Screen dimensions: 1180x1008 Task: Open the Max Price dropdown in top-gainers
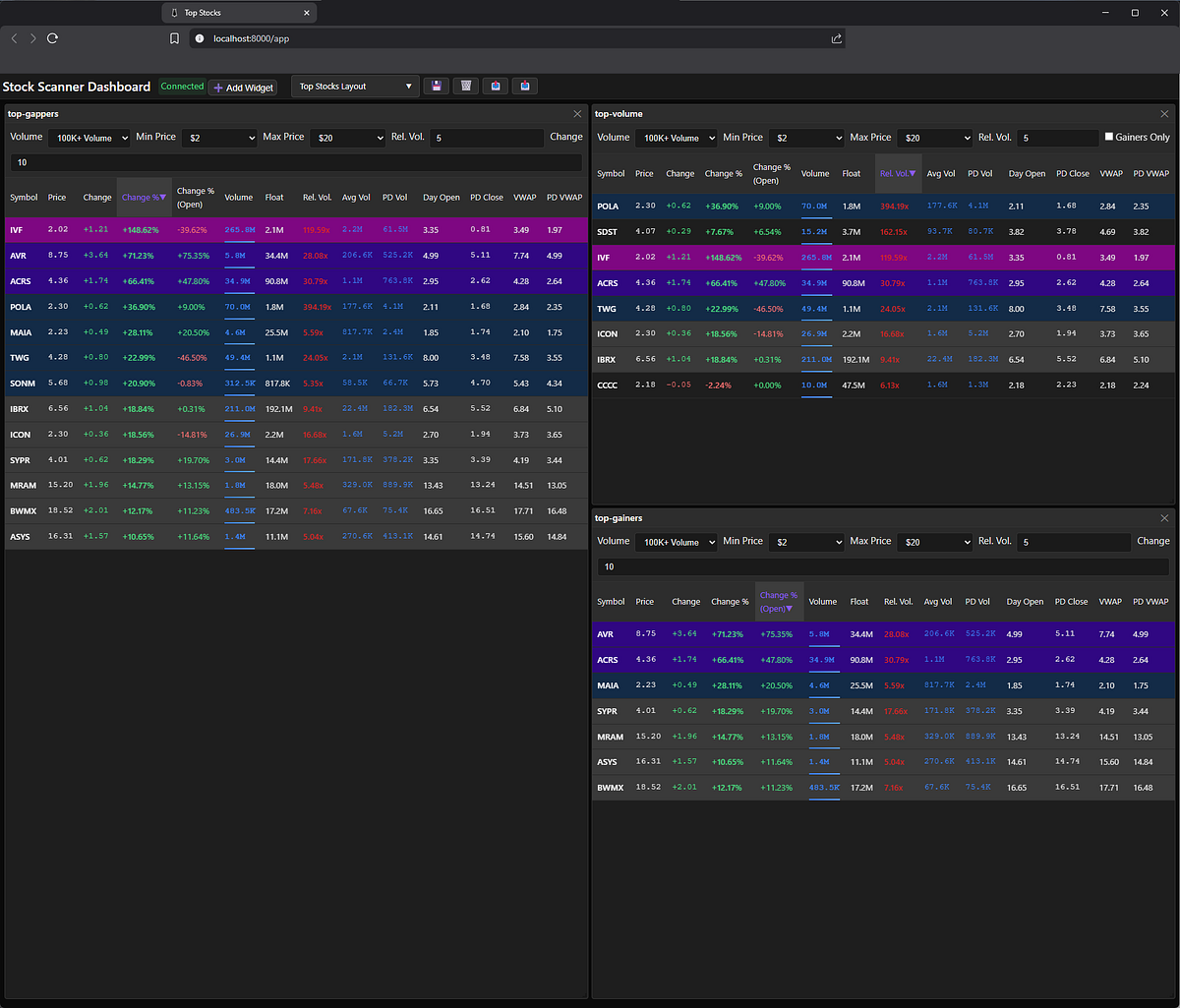(933, 543)
